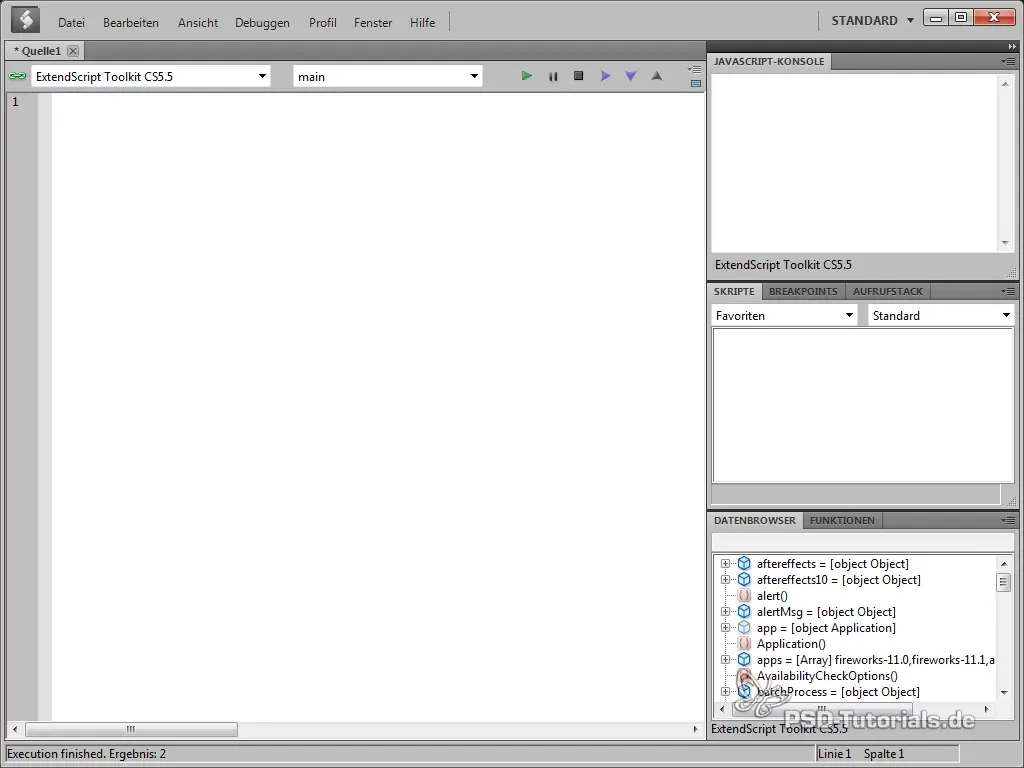
Task: Switch to the Breakpoints tab
Action: tap(803, 291)
